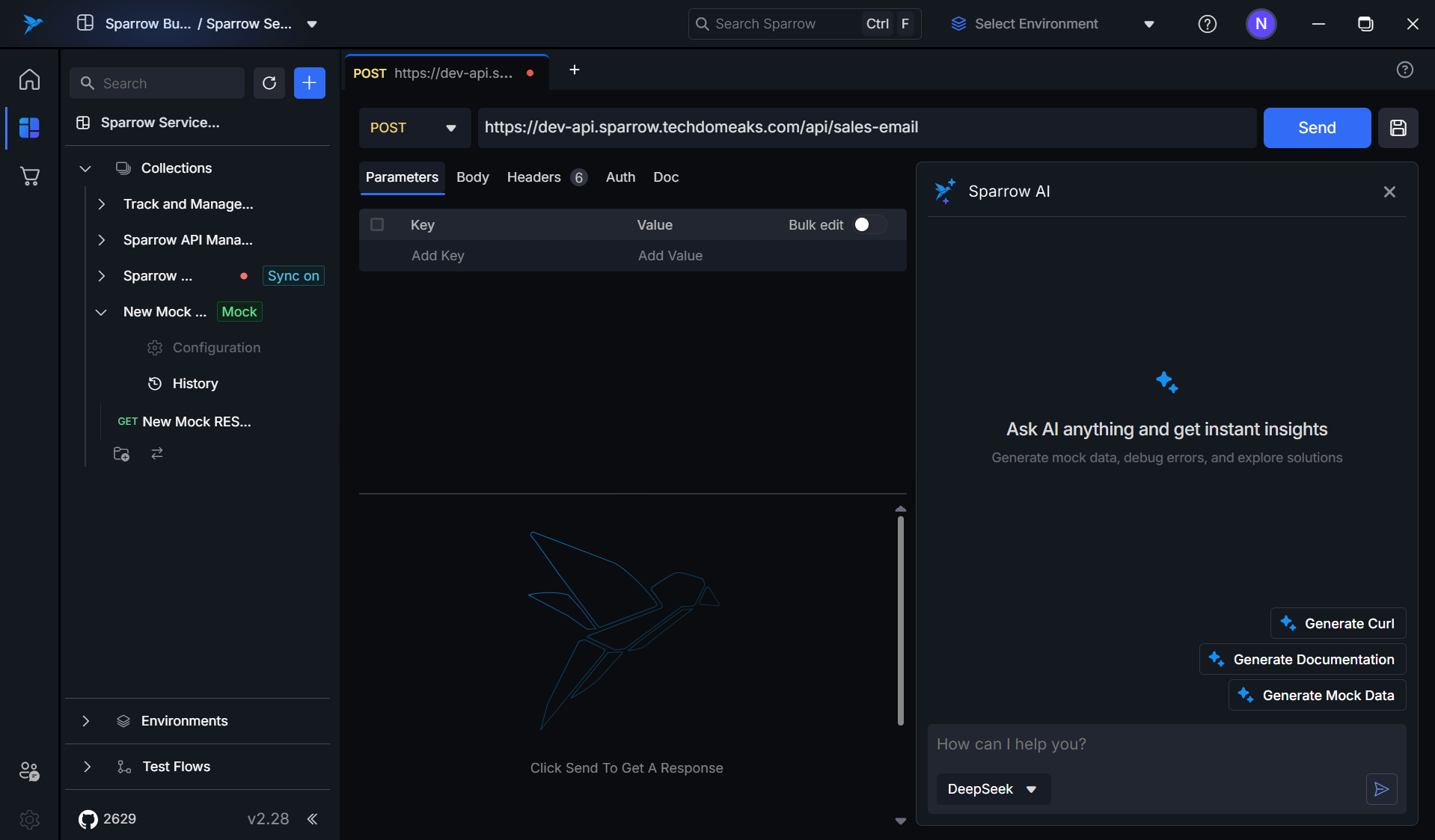Click Generate Mock Data suggestion
Image resolution: width=1435 pixels, height=840 pixels.
tap(1317, 696)
